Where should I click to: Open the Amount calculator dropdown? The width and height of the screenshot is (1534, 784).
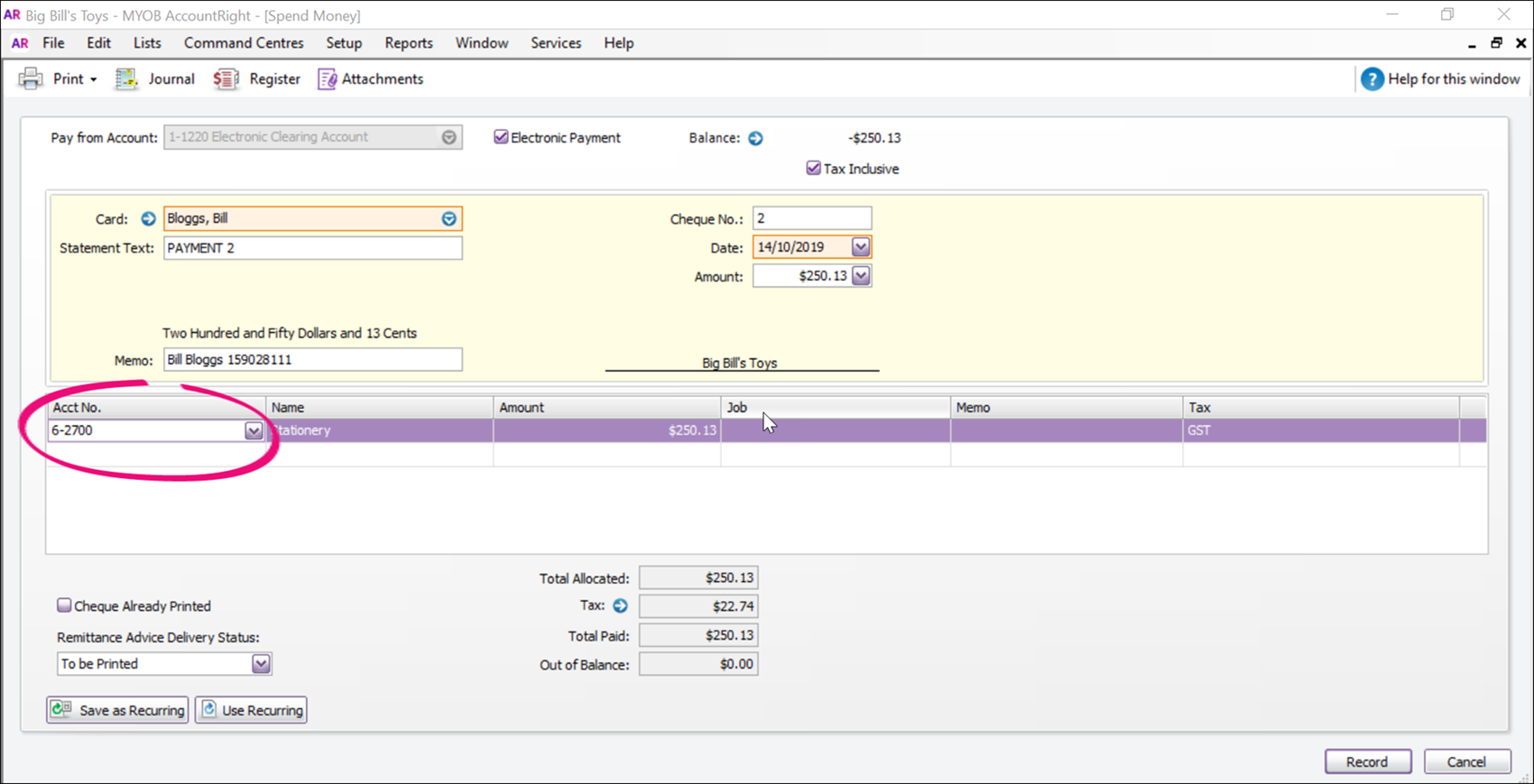(861, 276)
